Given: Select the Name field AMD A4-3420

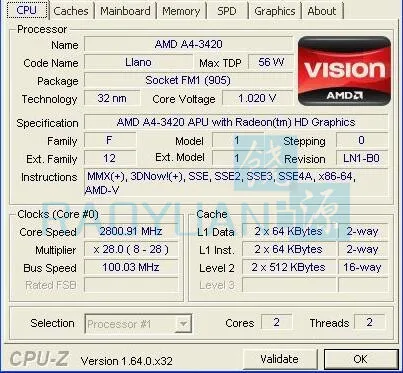Looking at the screenshot, I should coord(188,44).
